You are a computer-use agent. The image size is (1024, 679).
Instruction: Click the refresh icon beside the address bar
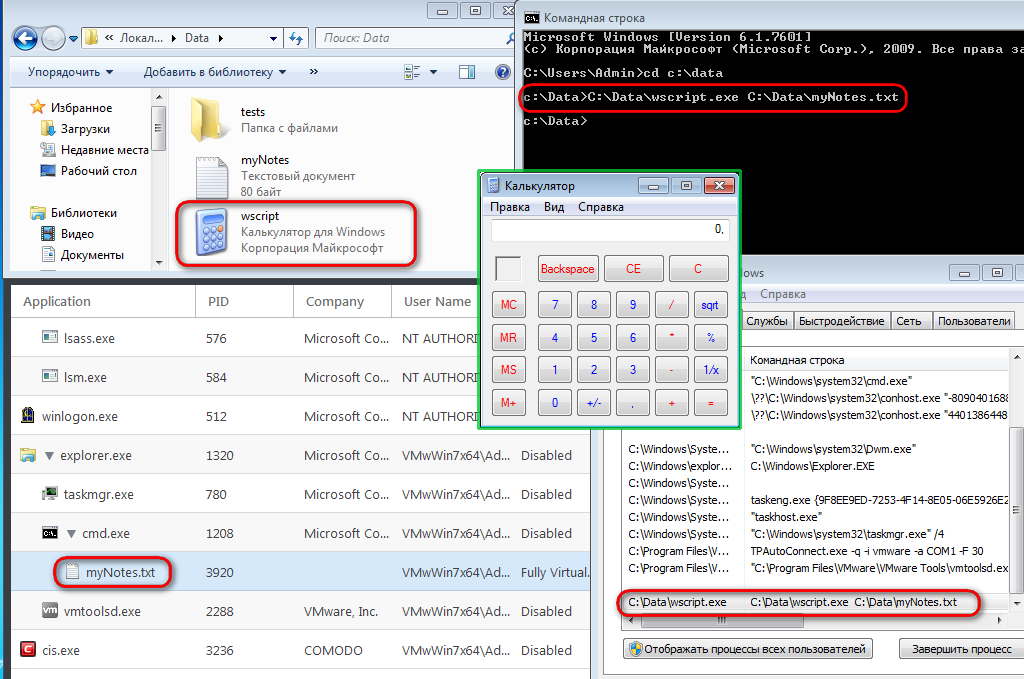(x=296, y=39)
